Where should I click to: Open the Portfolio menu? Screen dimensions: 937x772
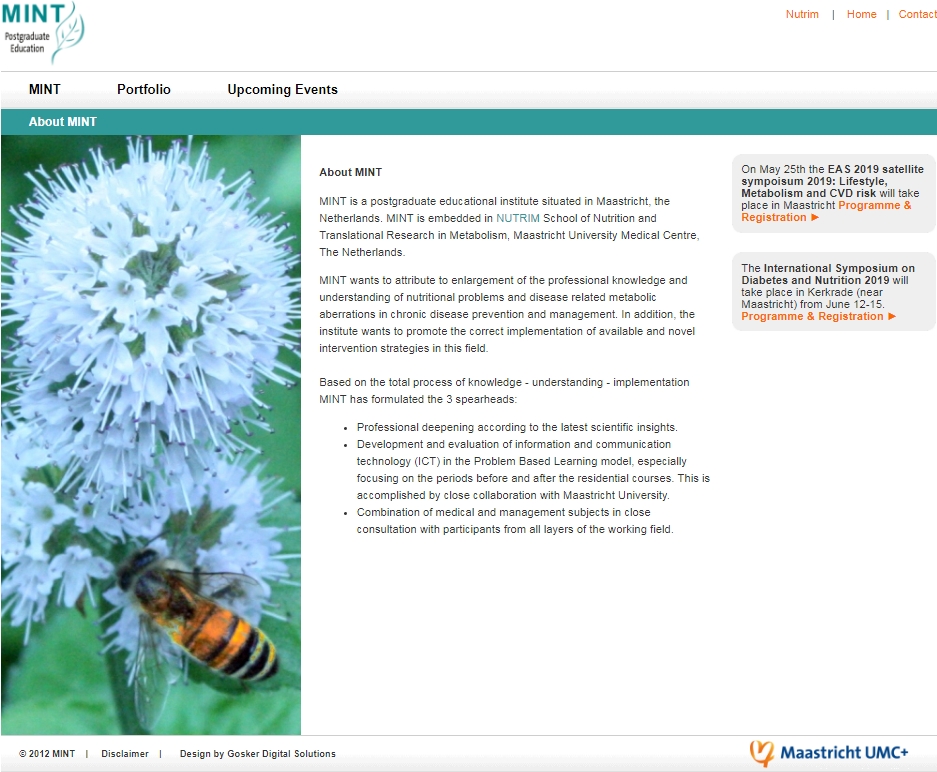pos(144,90)
